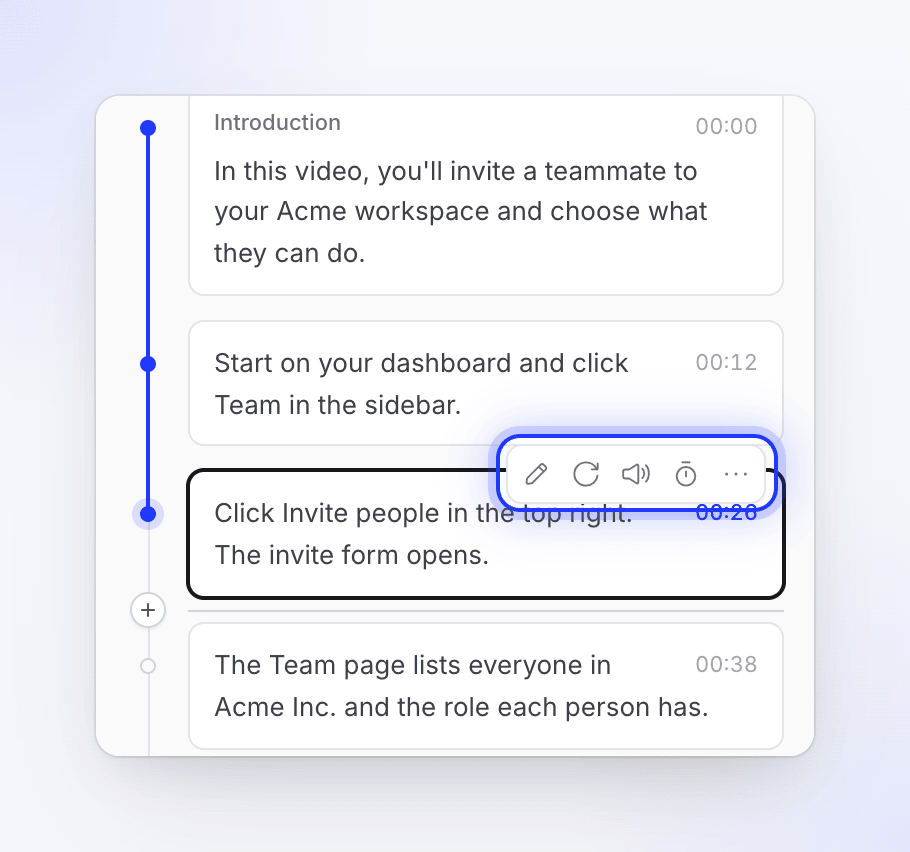Click the pencil edit icon in floating toolbar
This screenshot has height=852, width=910.
(536, 474)
